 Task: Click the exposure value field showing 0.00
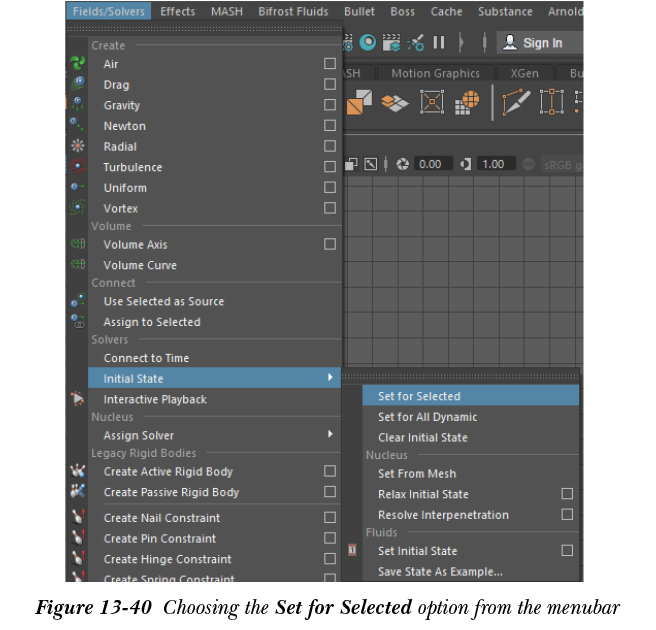point(430,164)
